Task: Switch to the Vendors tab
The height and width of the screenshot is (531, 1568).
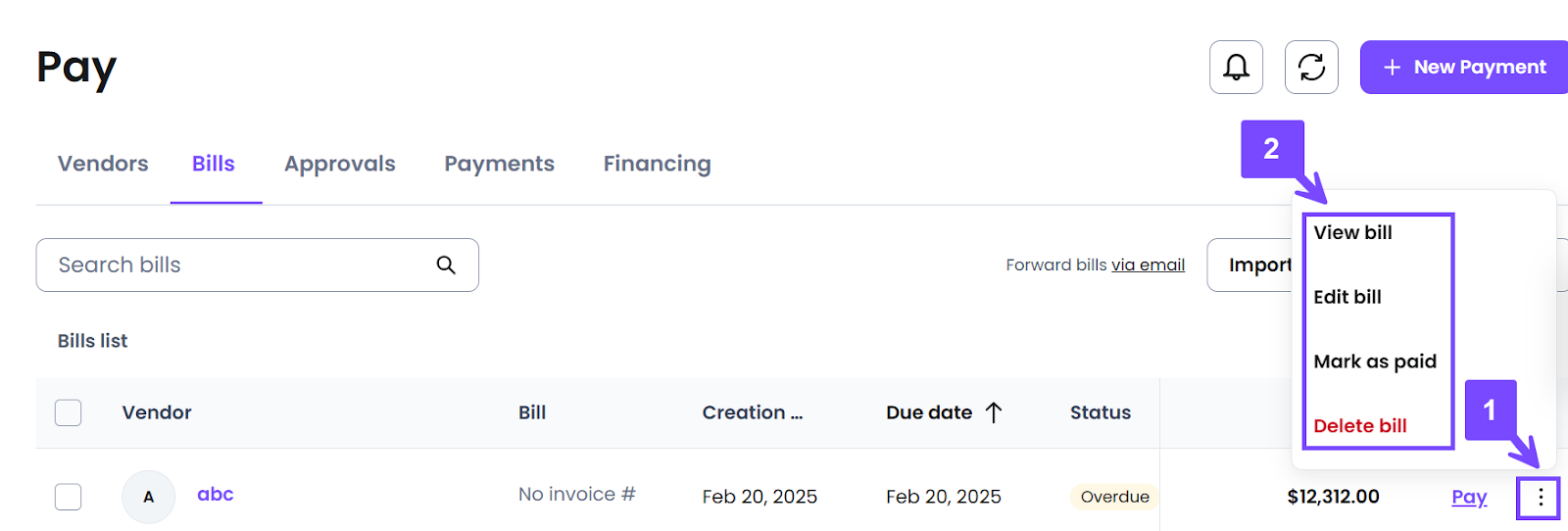Action: (103, 164)
